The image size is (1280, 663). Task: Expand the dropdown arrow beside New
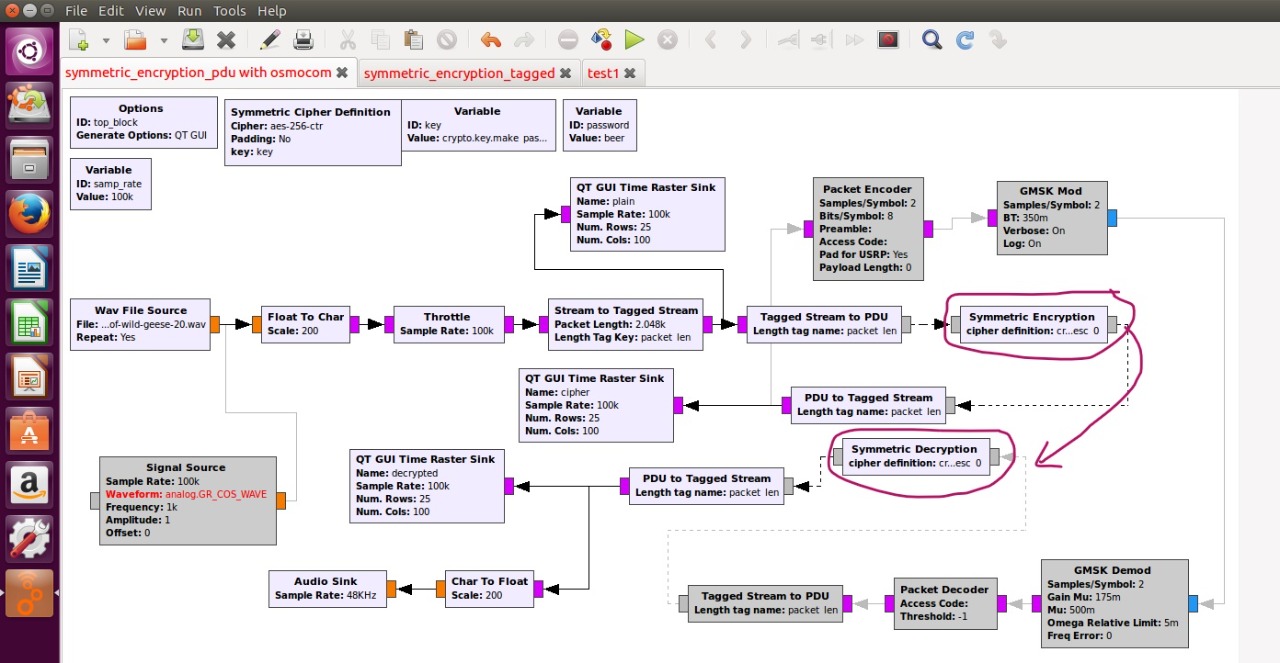click(x=106, y=41)
